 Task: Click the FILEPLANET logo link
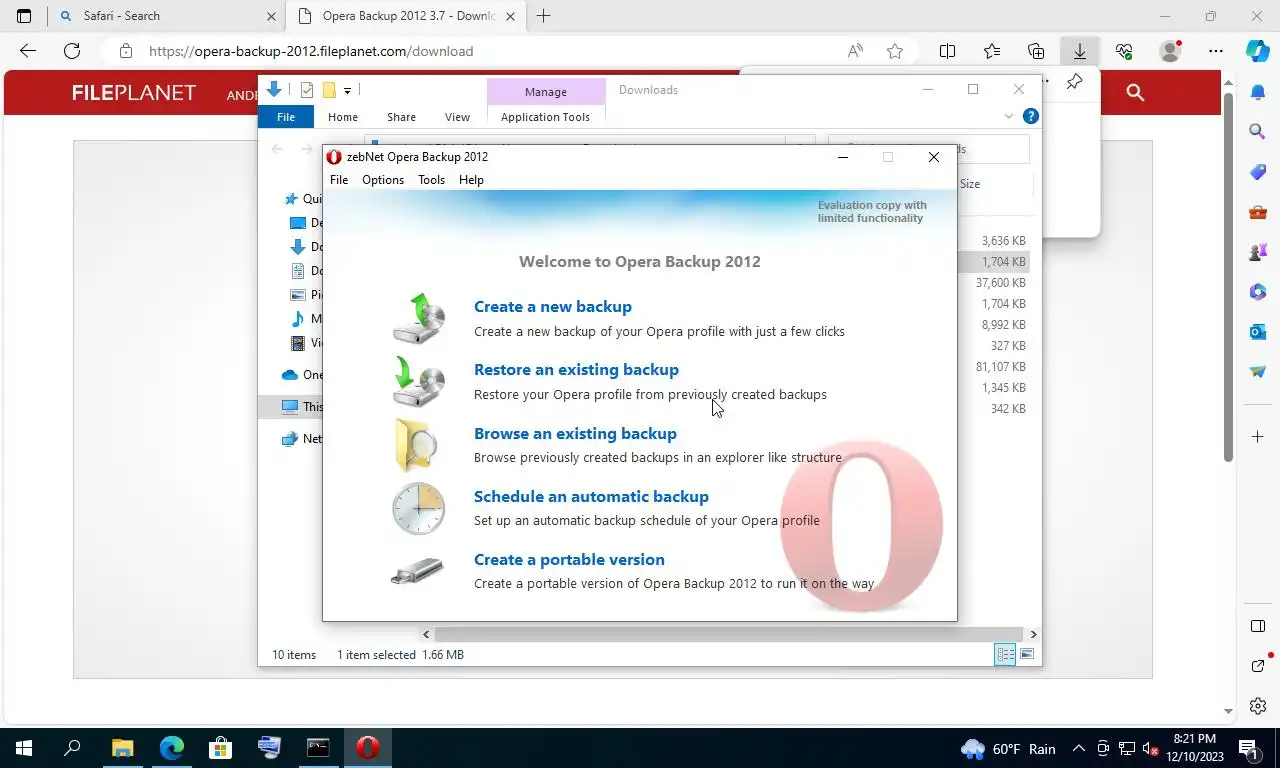coord(134,93)
